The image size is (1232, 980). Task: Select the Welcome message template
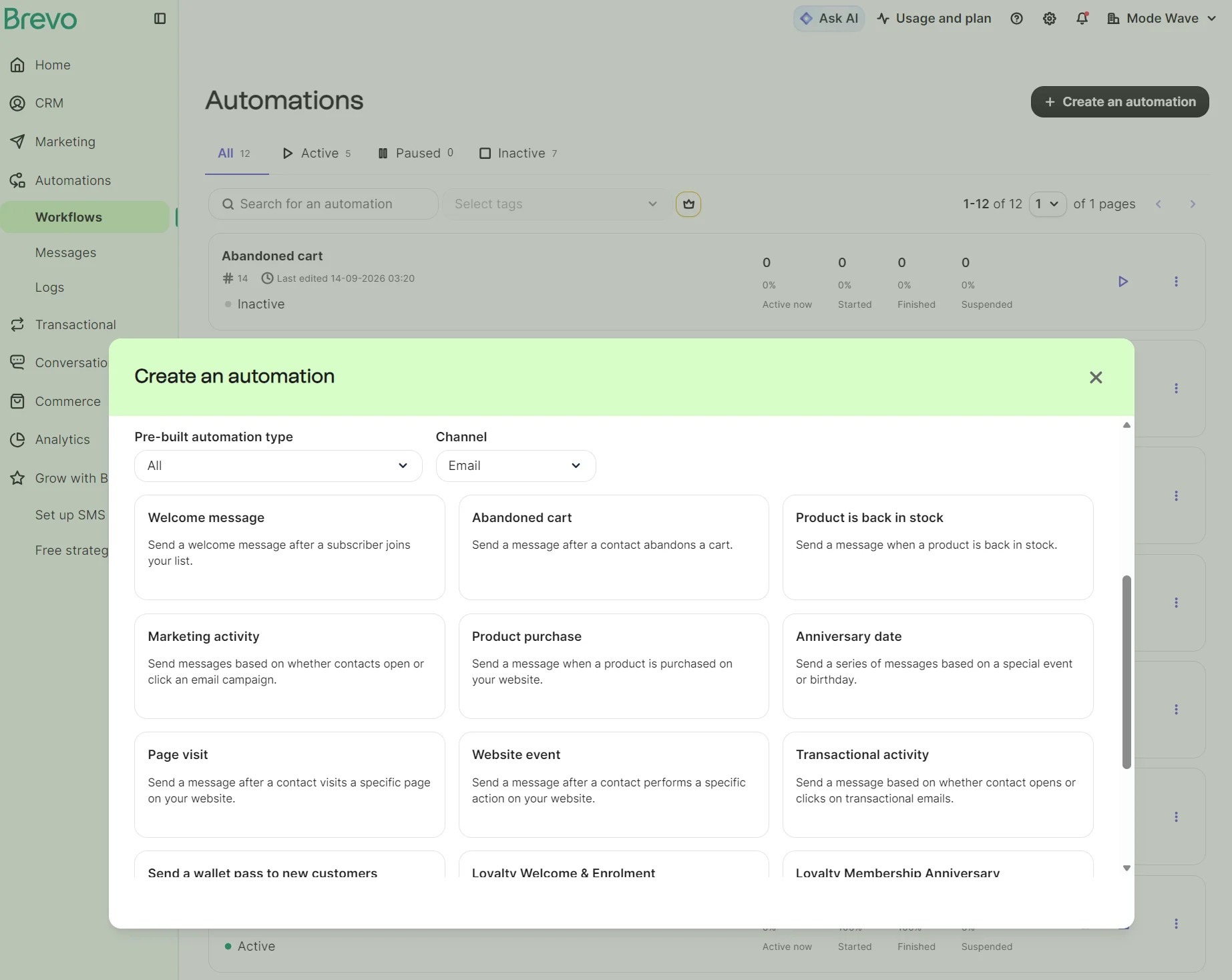[290, 547]
